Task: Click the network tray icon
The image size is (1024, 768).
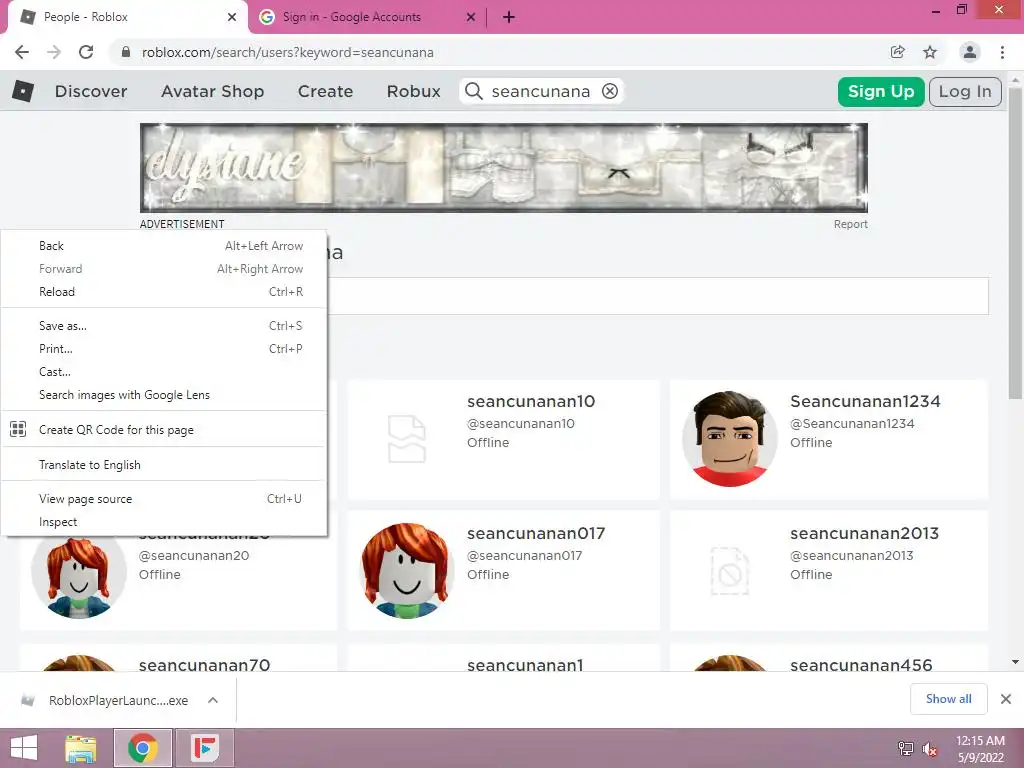Action: (906, 749)
